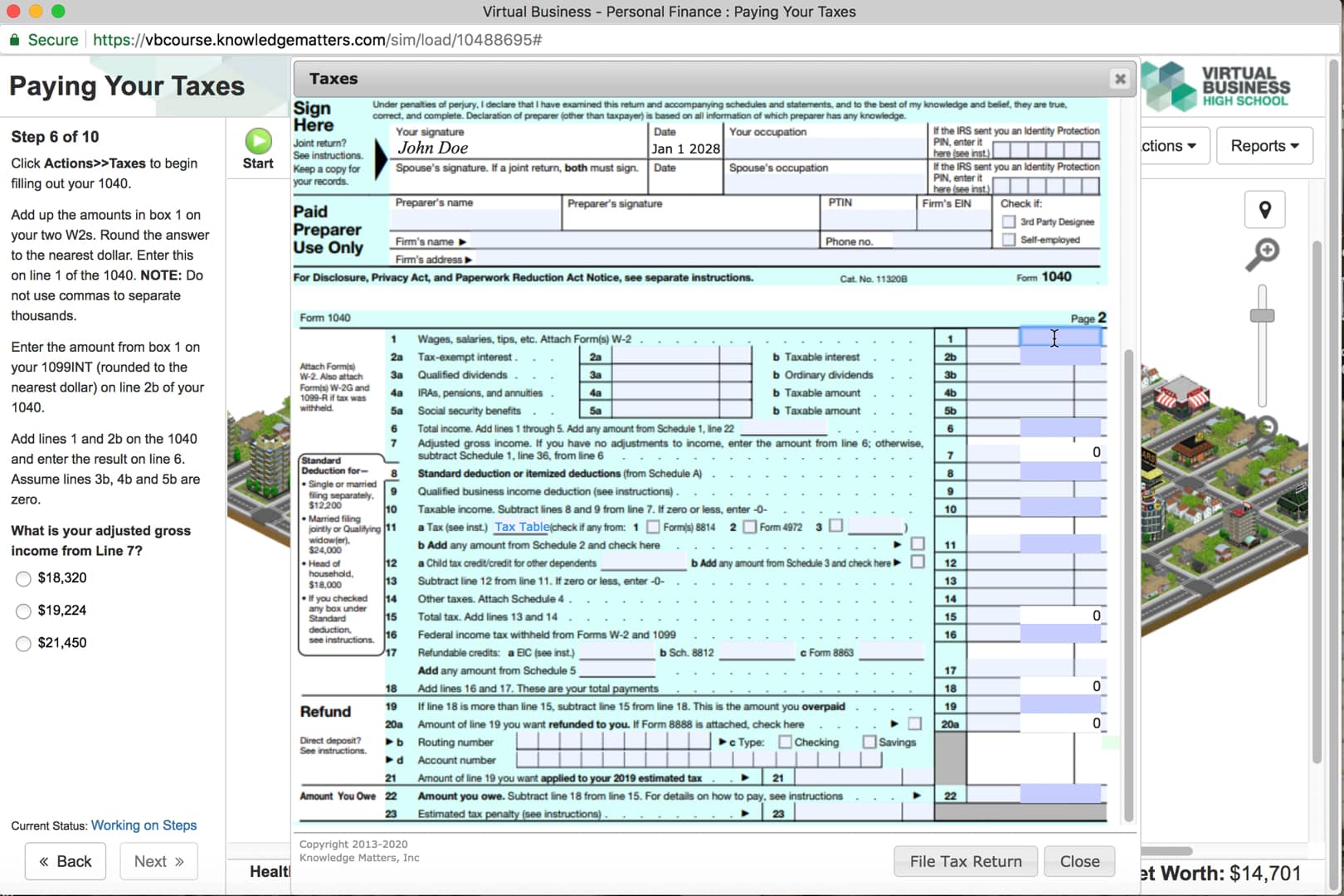1344x896 pixels.
Task: Click the line 22 amount you owe field
Action: [1060, 795]
